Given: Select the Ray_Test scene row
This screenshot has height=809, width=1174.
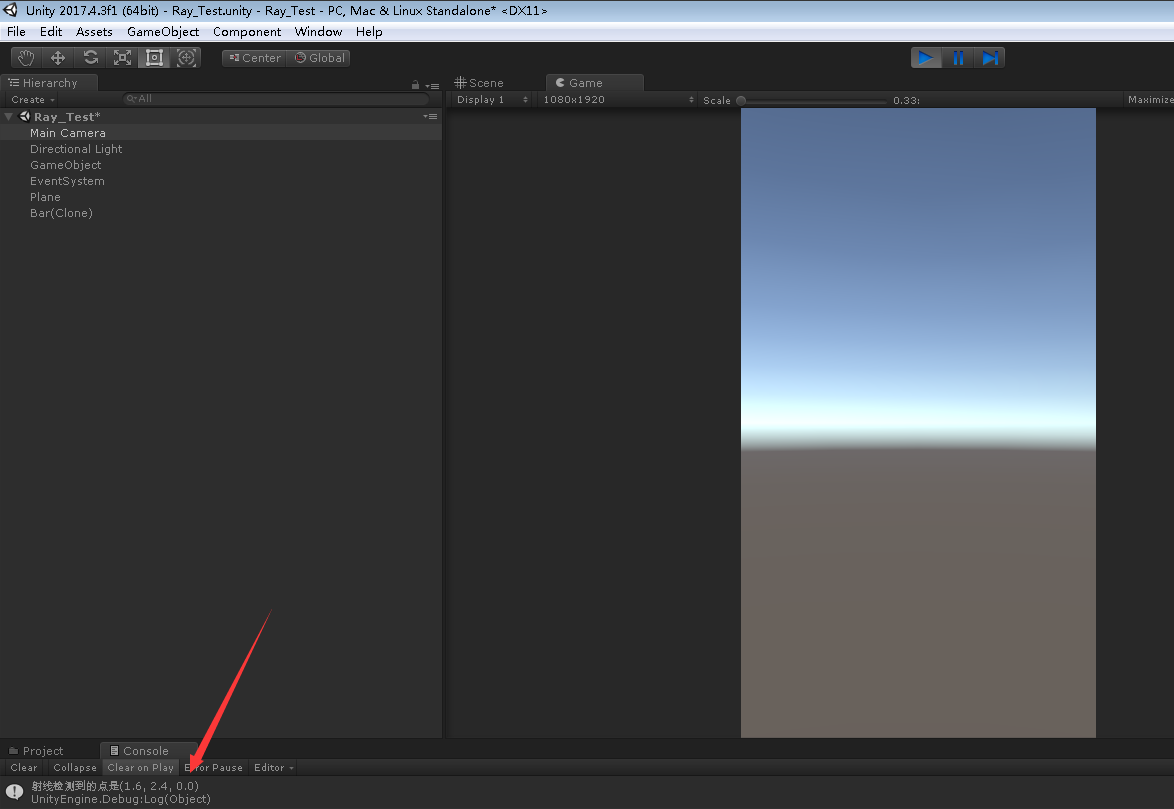Looking at the screenshot, I should (x=221, y=117).
